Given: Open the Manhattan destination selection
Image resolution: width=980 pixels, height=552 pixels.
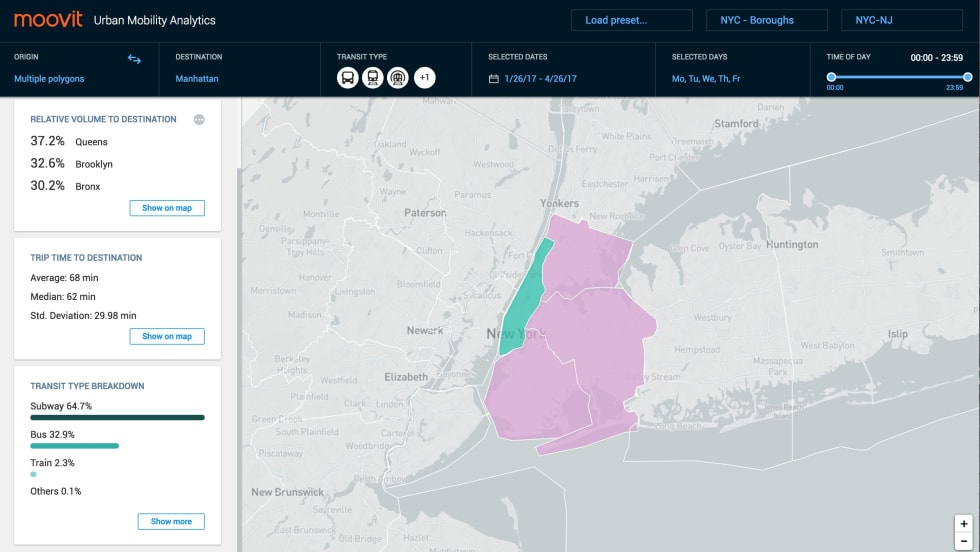Looking at the screenshot, I should tap(197, 79).
